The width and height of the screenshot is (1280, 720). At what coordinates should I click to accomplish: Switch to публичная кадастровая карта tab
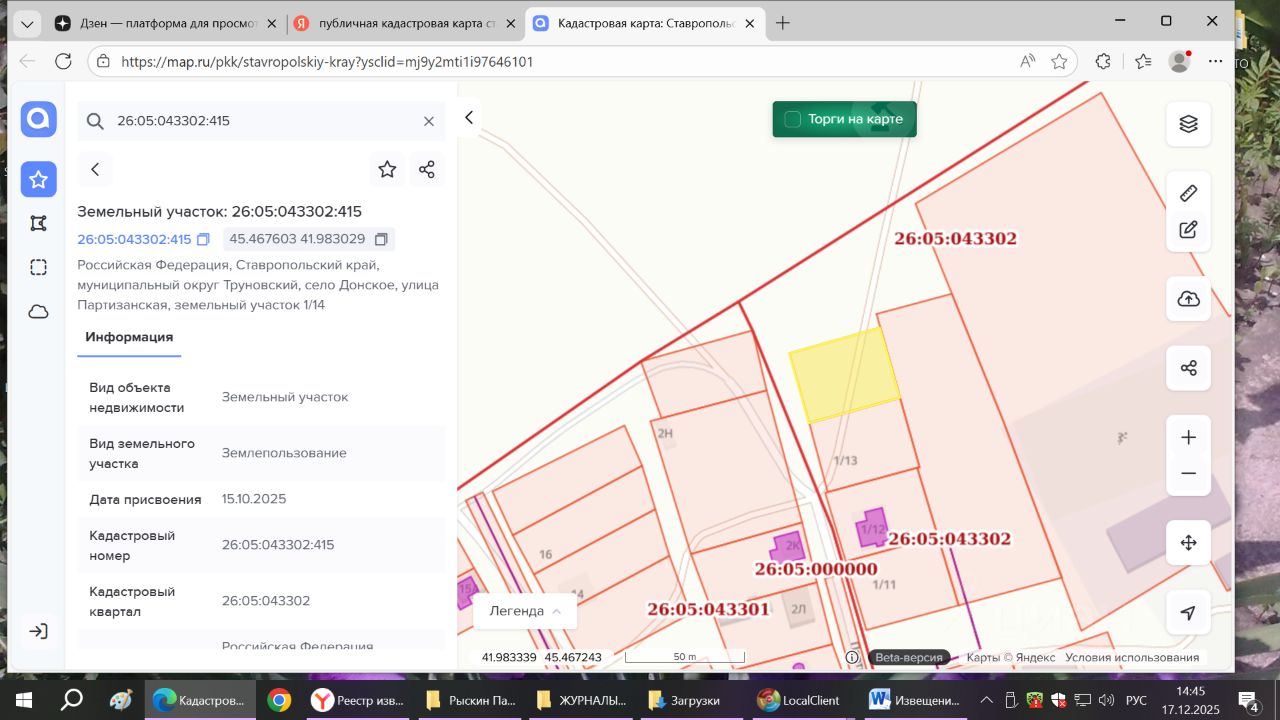pos(406,23)
